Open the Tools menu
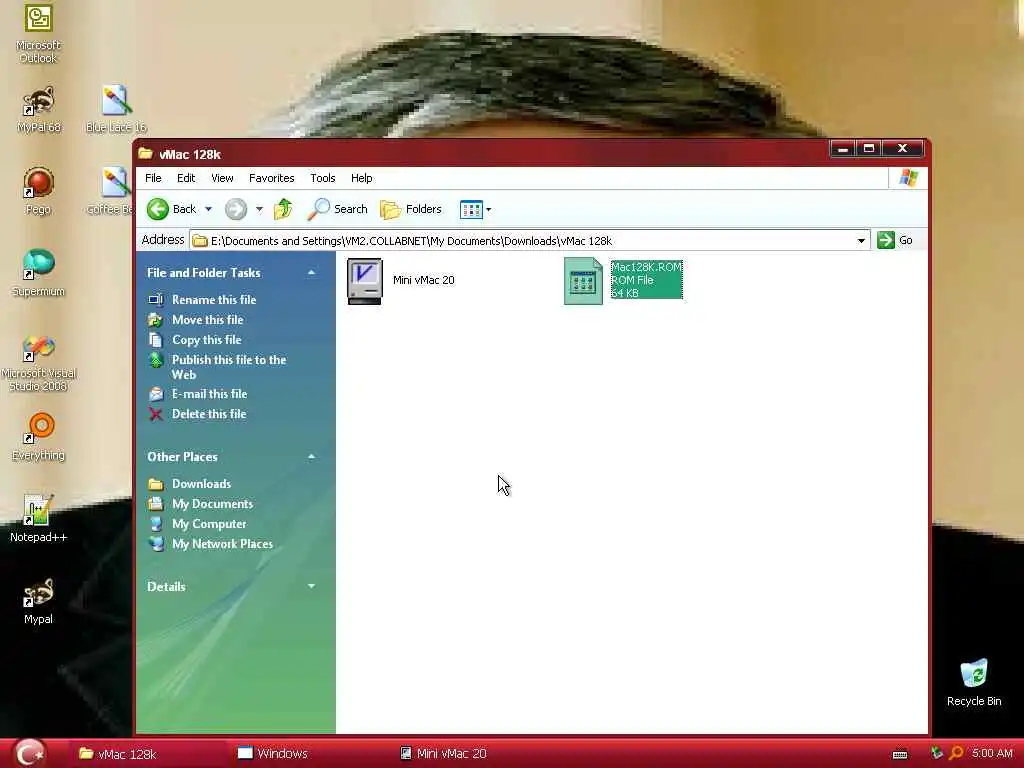This screenshot has height=768, width=1024. 323,178
